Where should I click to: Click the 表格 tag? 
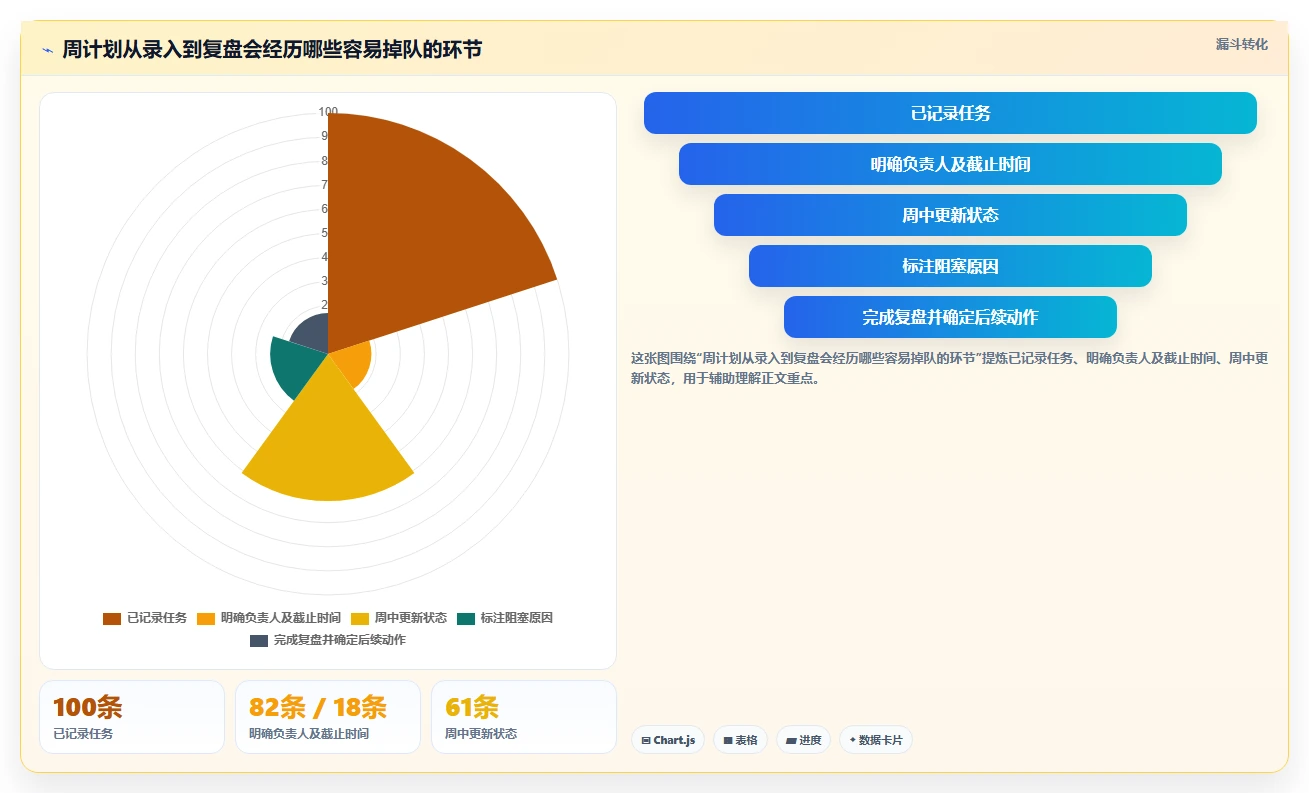pyautogui.click(x=740, y=740)
